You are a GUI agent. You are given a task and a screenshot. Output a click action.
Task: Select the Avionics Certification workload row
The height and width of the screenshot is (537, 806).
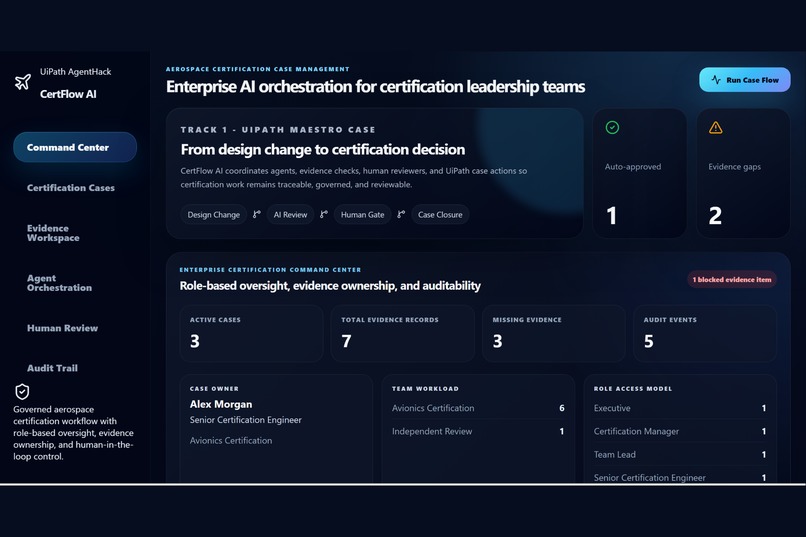pos(478,408)
